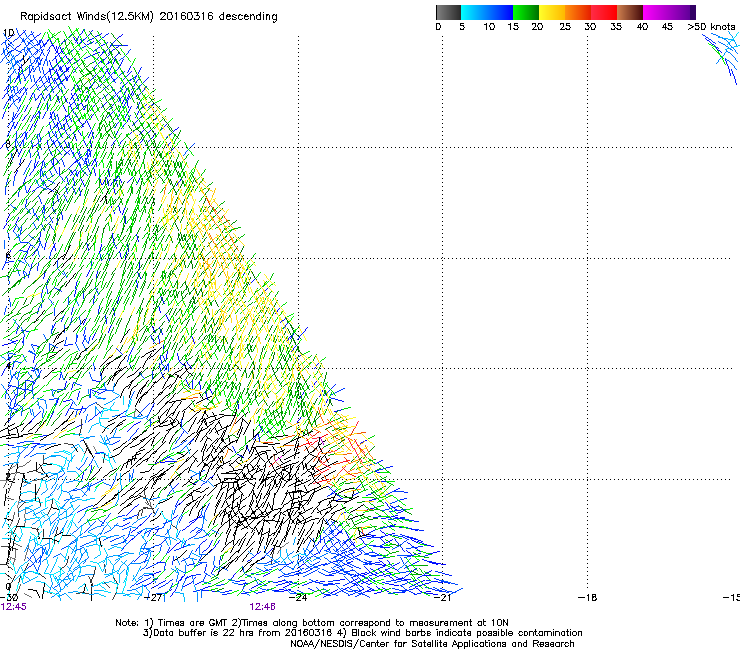This screenshot has height=650, width=740.
Task: Click the yellow 20-25 knots legend swatch
Action: [552, 12]
